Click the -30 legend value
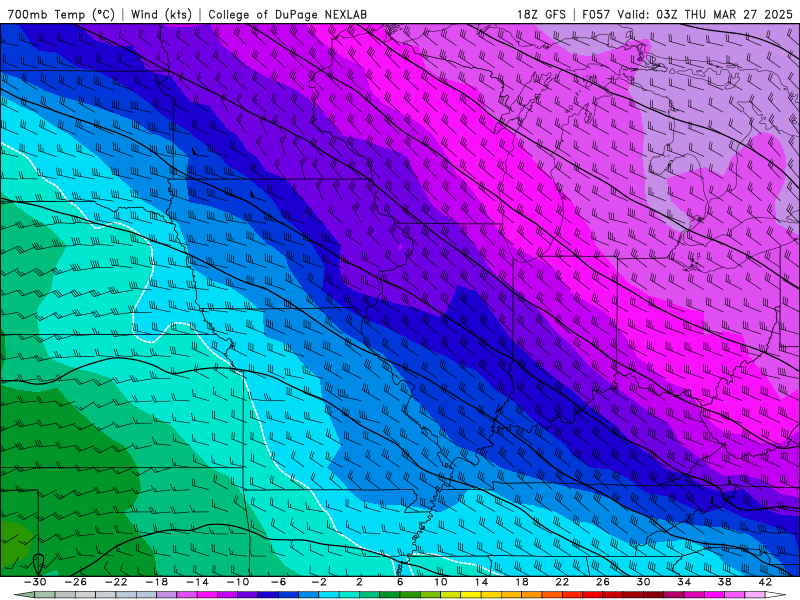The width and height of the screenshot is (800, 600). point(35,582)
